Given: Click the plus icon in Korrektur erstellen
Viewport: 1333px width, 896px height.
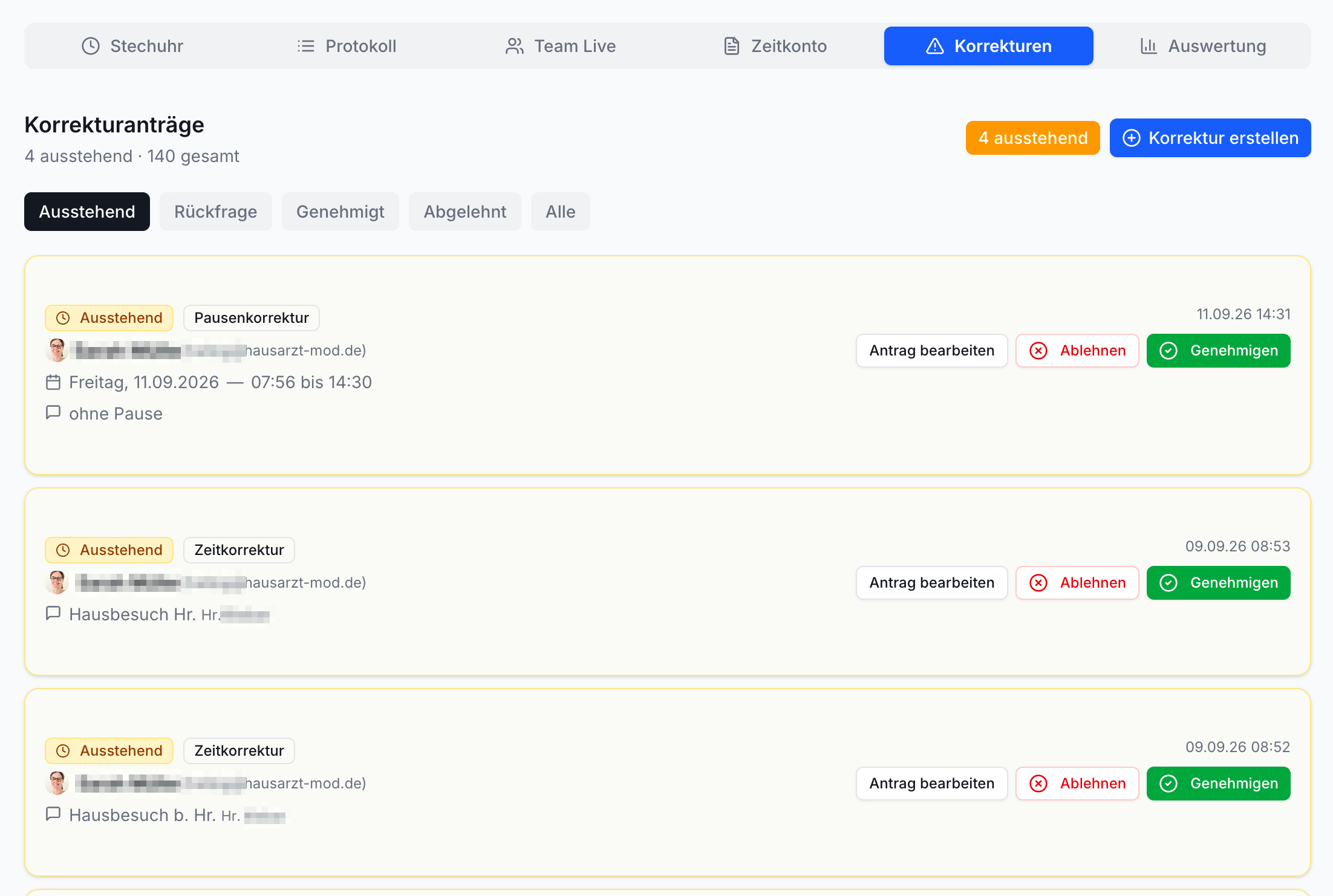Looking at the screenshot, I should coord(1132,138).
